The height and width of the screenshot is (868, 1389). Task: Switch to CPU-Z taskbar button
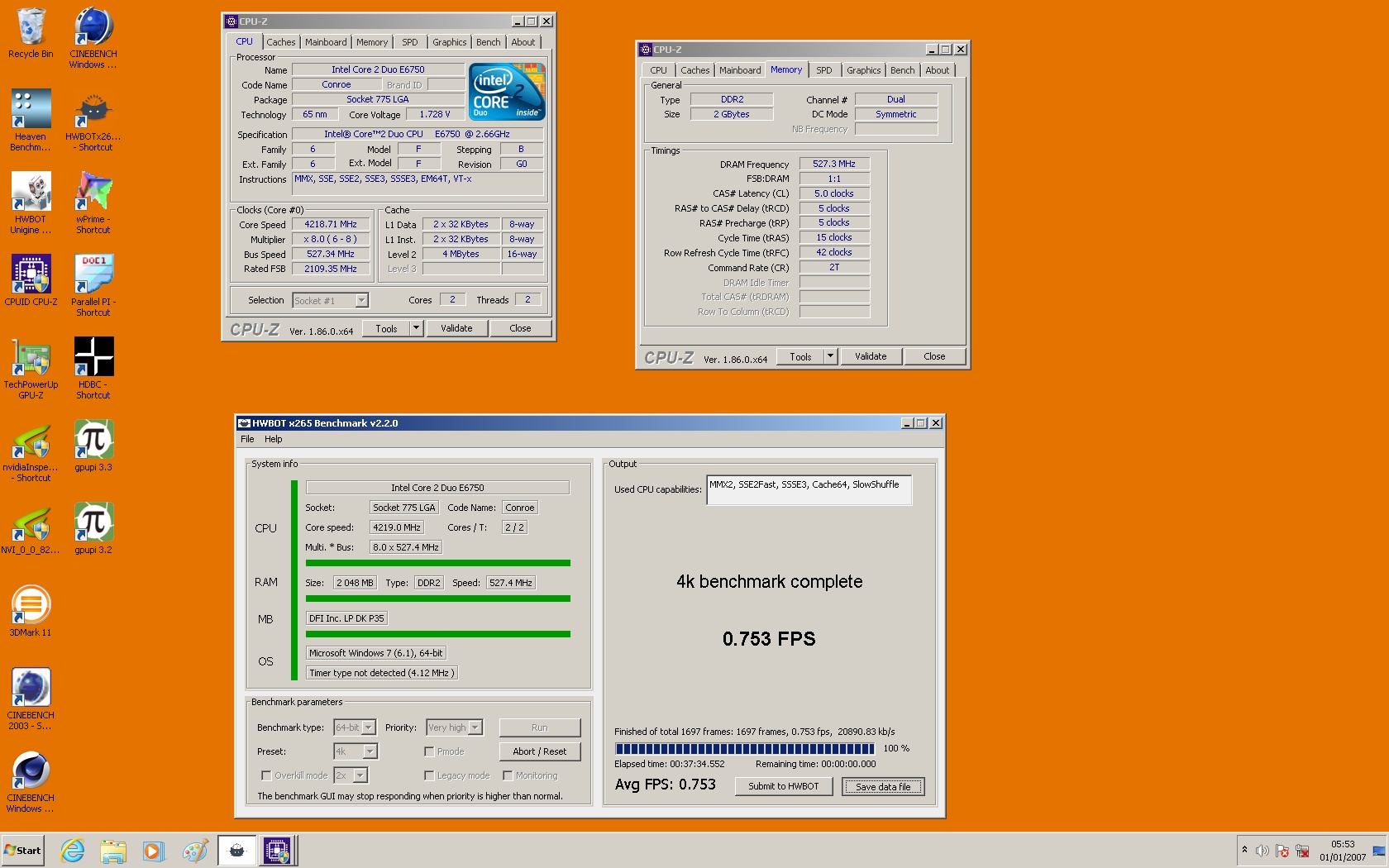pyautogui.click(x=277, y=851)
